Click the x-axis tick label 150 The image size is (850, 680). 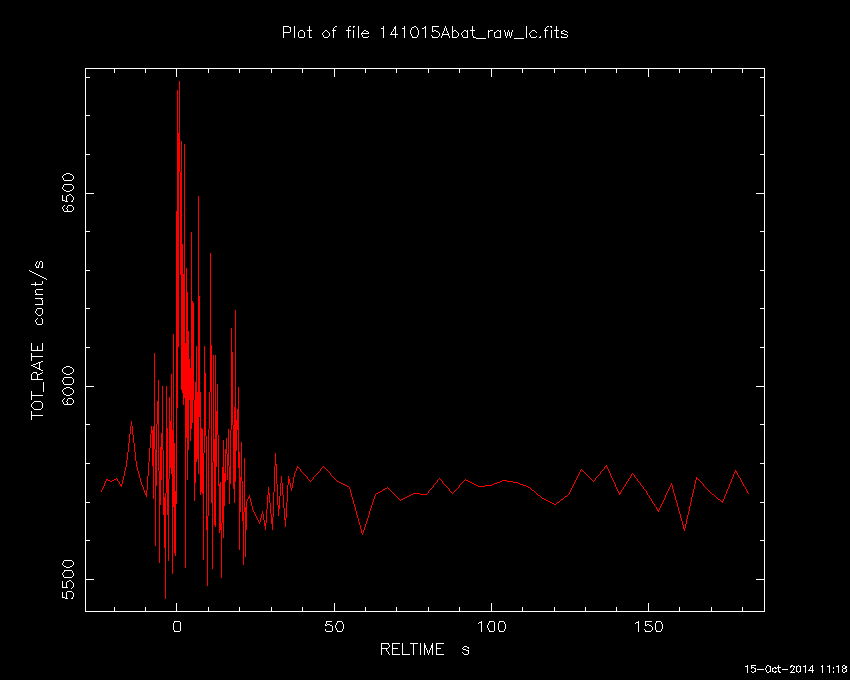click(x=649, y=627)
